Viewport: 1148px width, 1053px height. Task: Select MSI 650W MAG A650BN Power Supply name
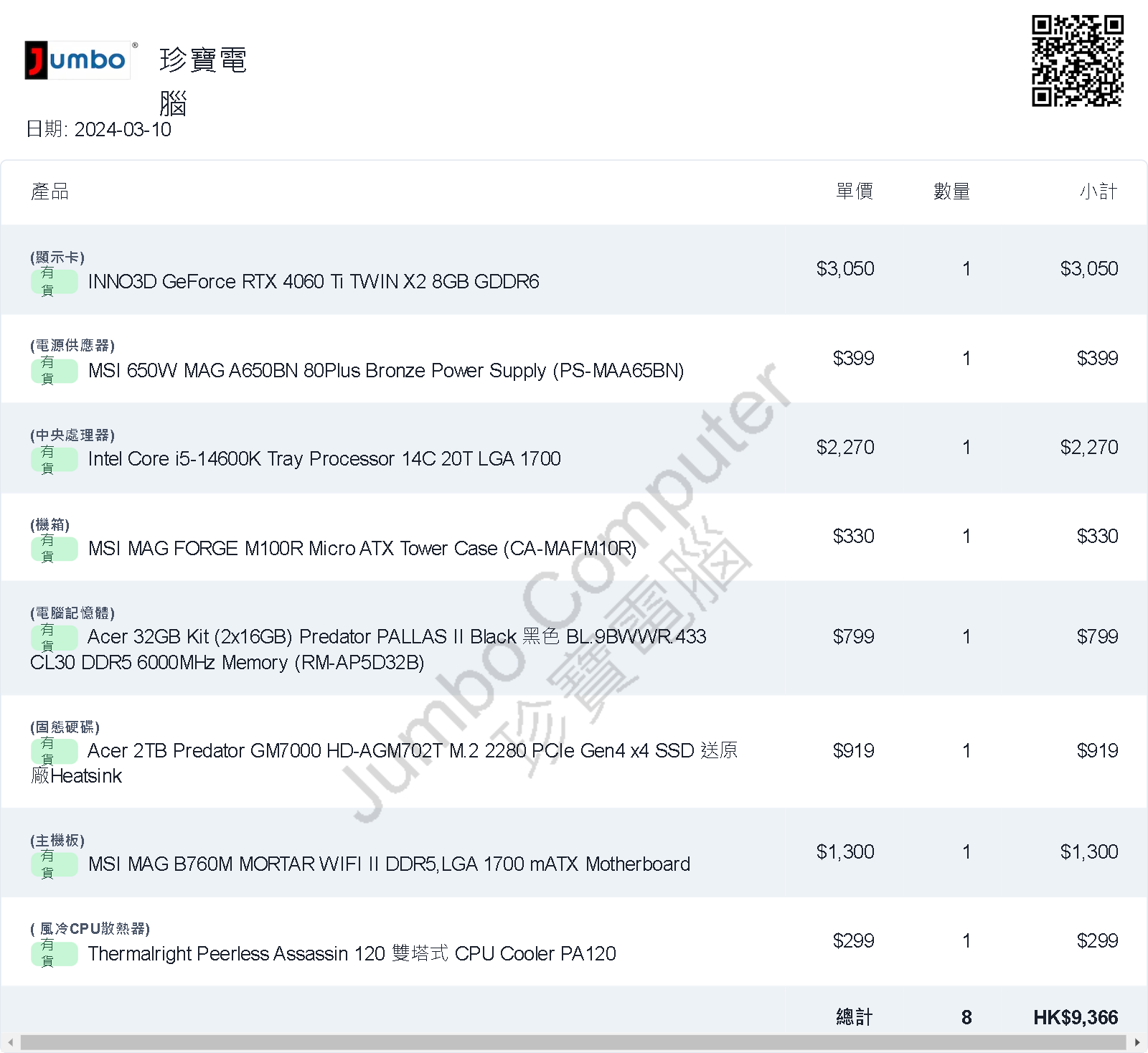(386, 370)
